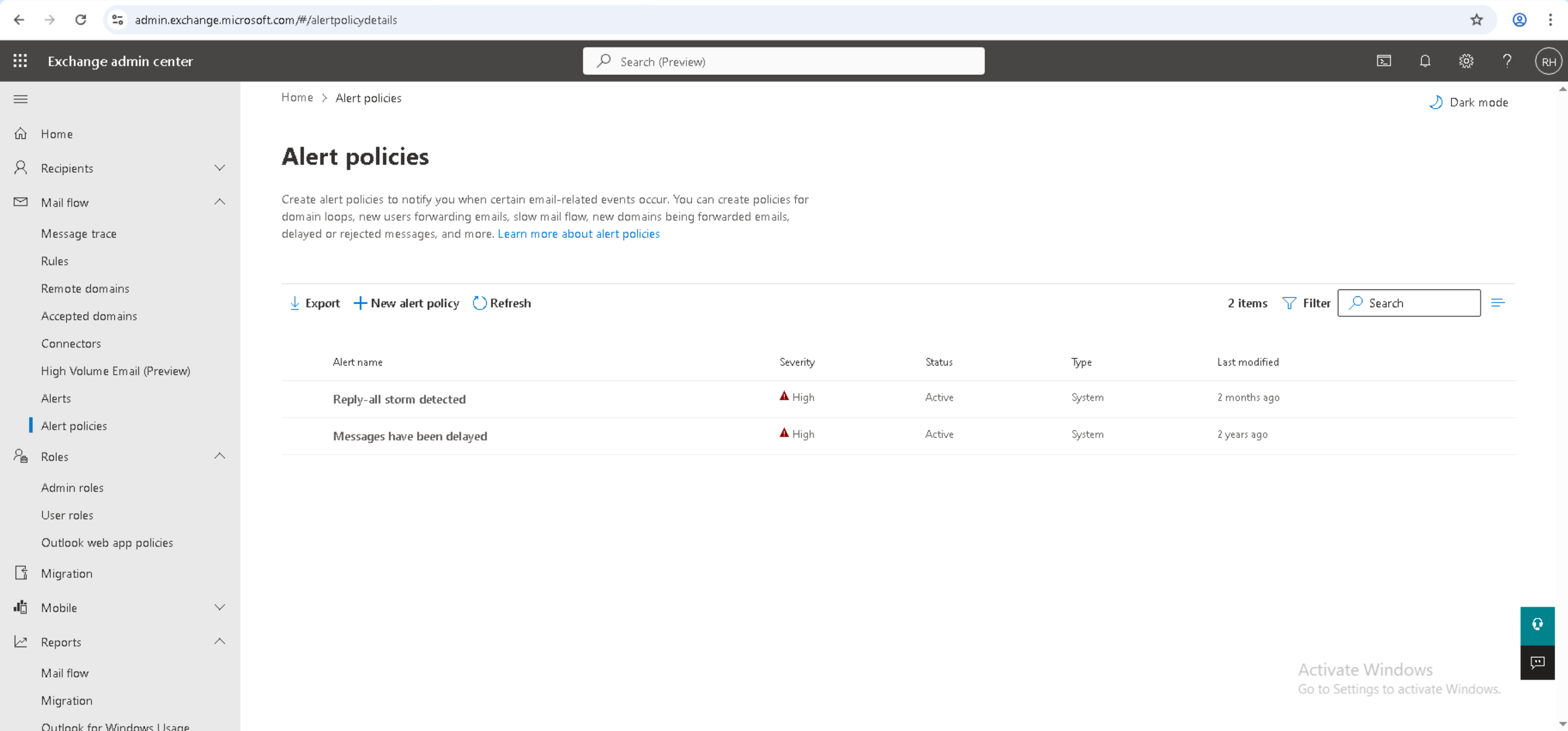
Task: Expand the Mobile section chevron
Action: coord(220,607)
